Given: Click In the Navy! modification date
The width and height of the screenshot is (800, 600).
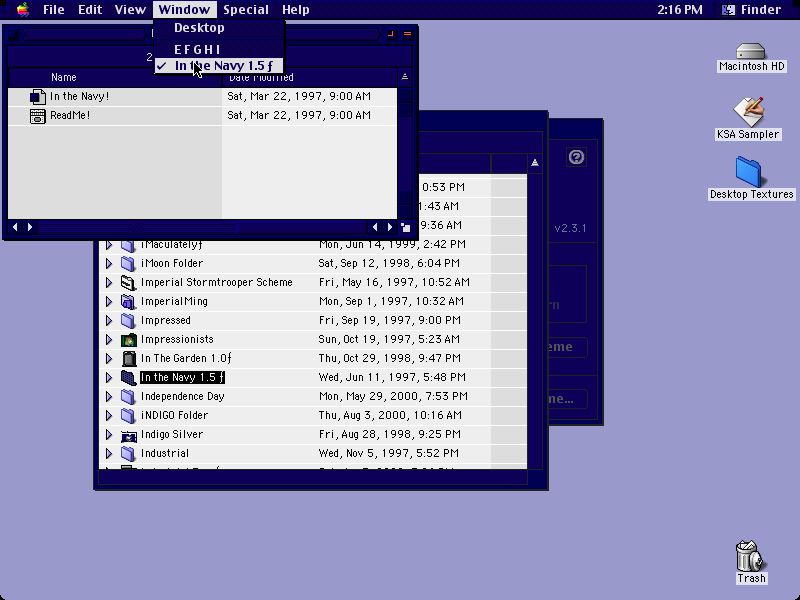Looking at the screenshot, I should coord(299,96).
